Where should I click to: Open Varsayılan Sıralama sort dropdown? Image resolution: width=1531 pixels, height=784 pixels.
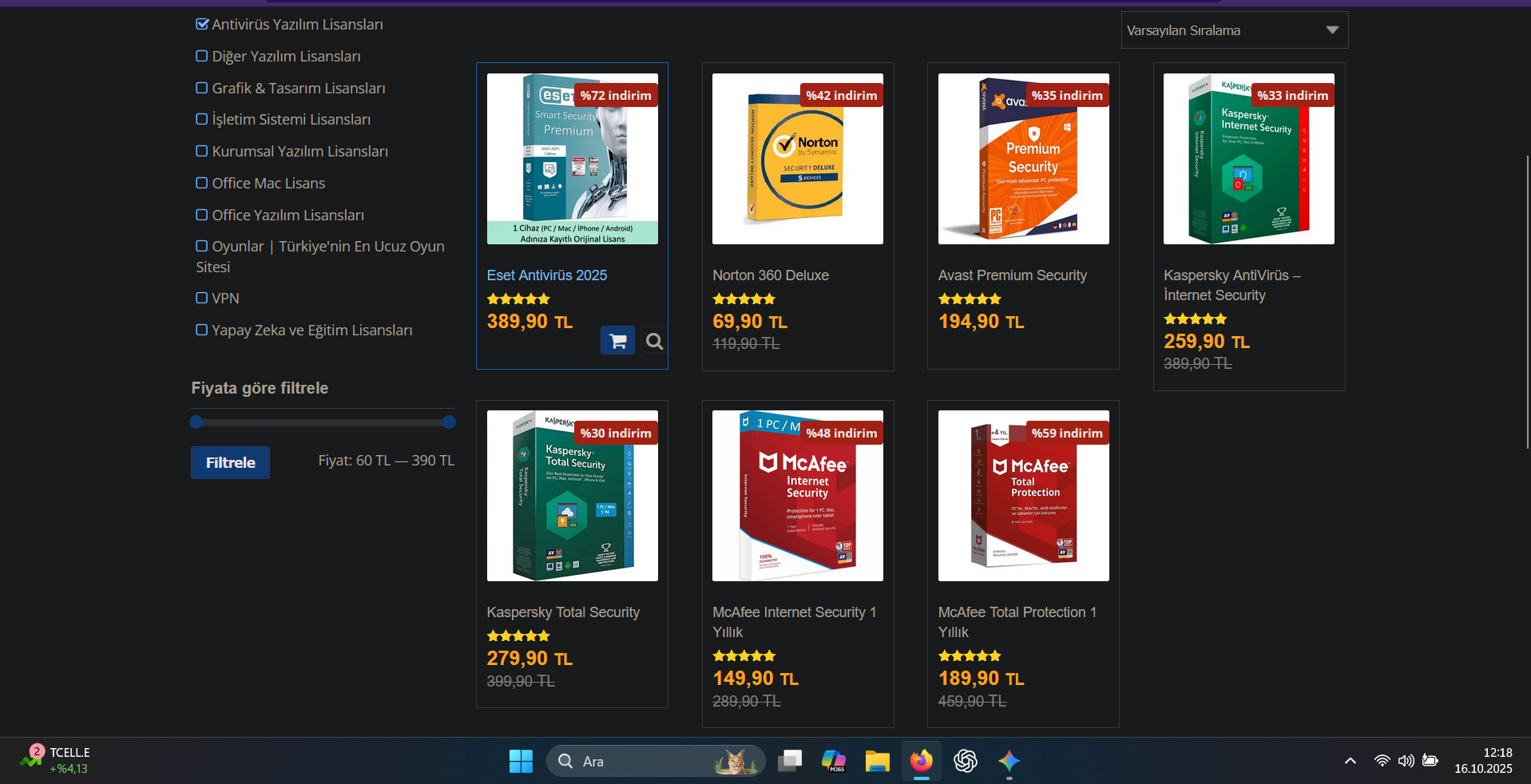coord(1235,30)
